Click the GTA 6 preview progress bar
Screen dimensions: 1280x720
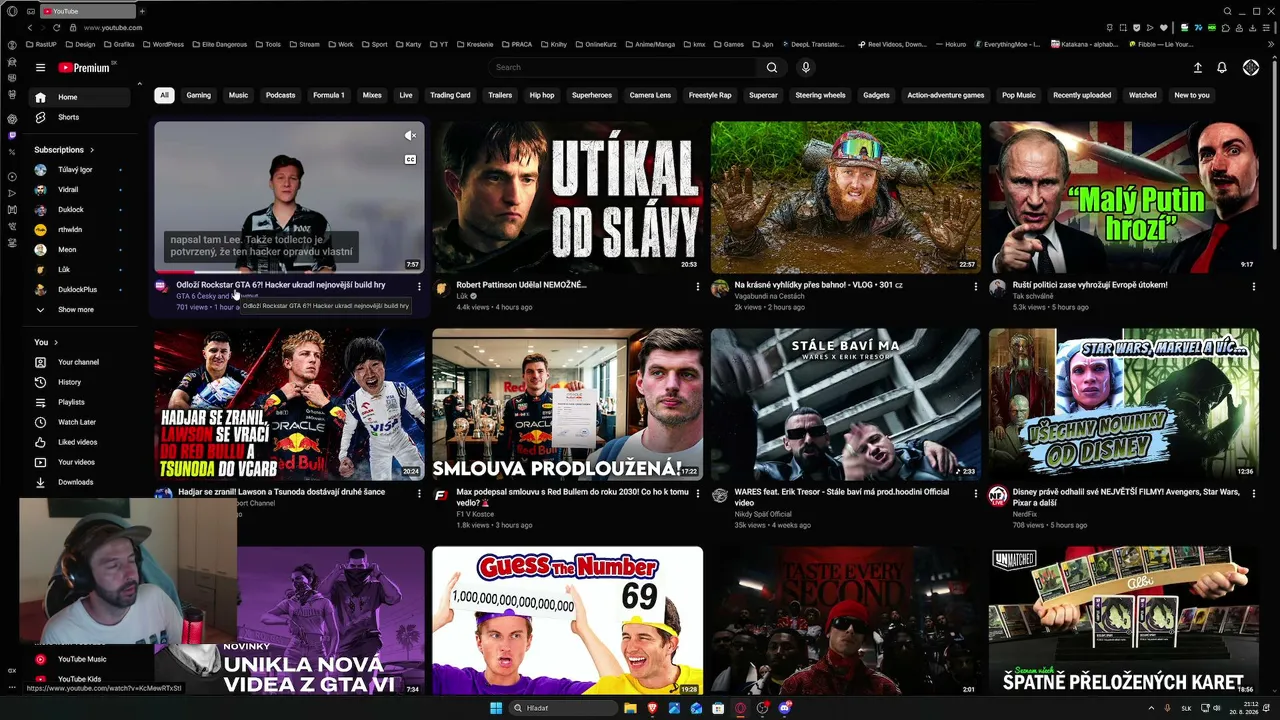pos(290,272)
